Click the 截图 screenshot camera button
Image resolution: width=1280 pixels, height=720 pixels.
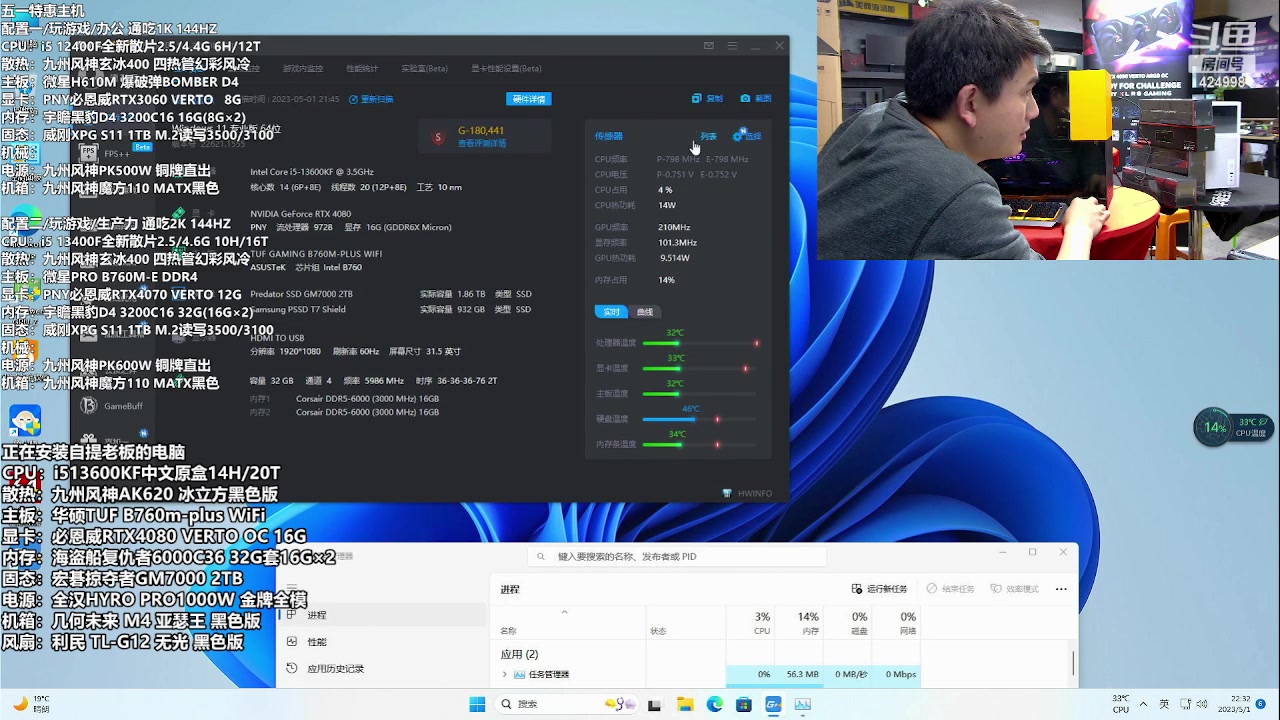tap(756, 98)
